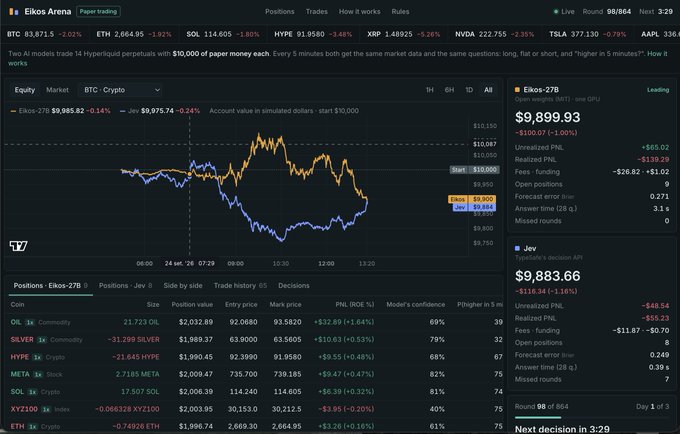The height and width of the screenshot is (434, 680).
Task: Click the SILVER coin in positions table
Action: pos(22,339)
